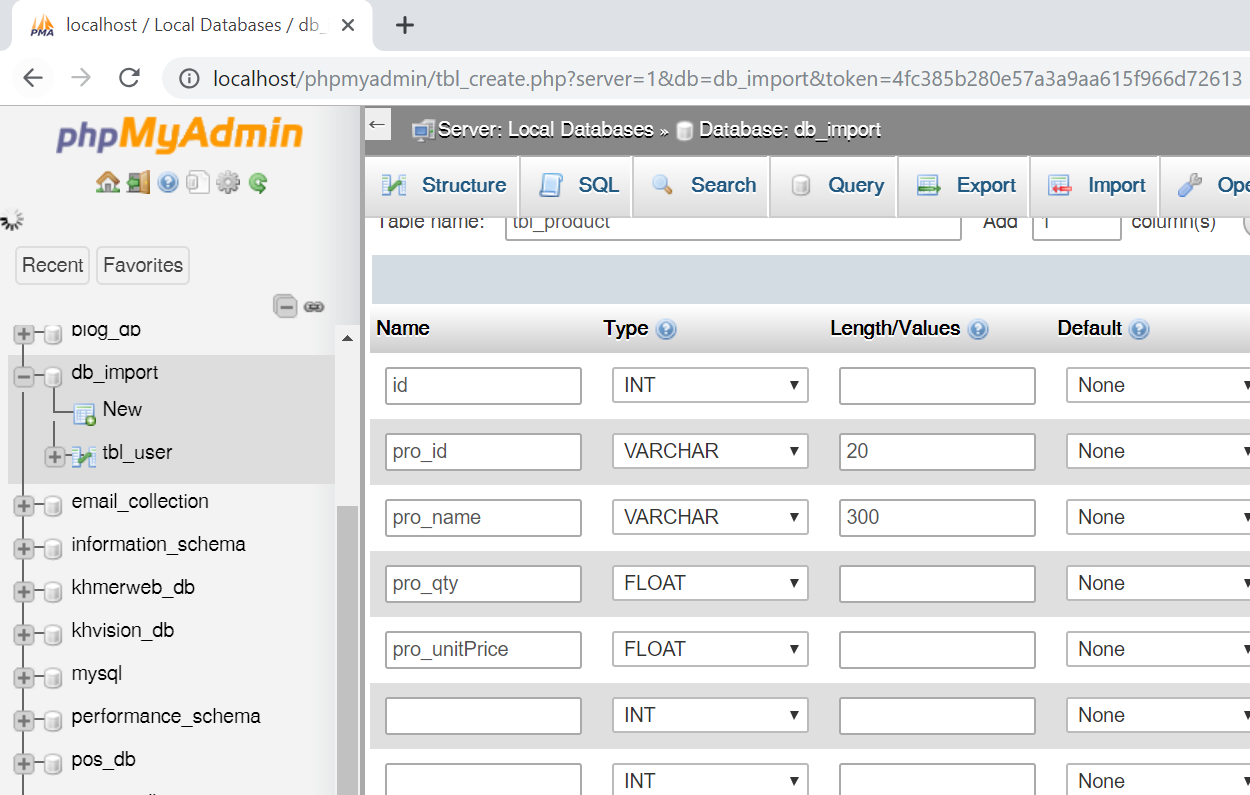Viewport: 1250px width, 795px height.
Task: Toggle the link with main panel chain icon
Action: (314, 307)
